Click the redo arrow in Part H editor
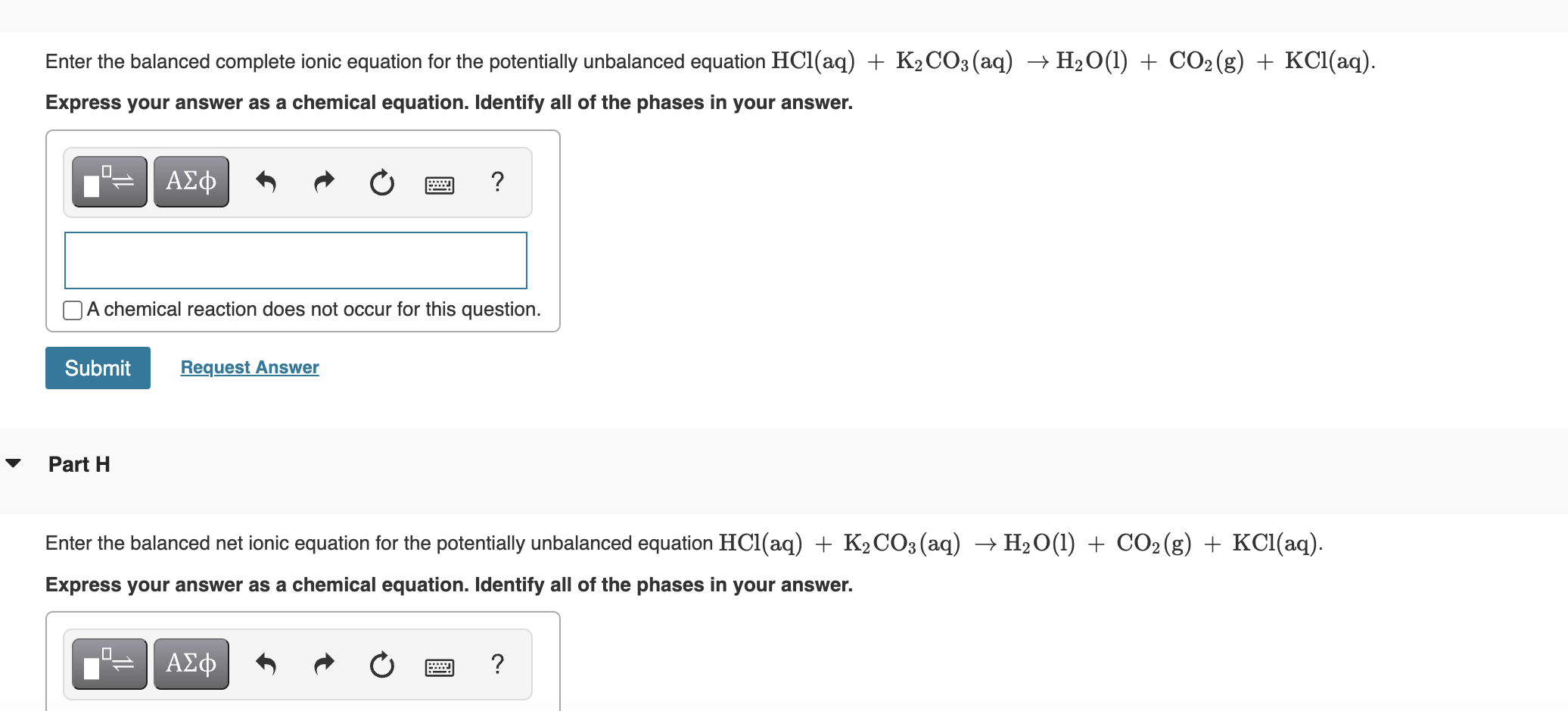 pos(324,664)
